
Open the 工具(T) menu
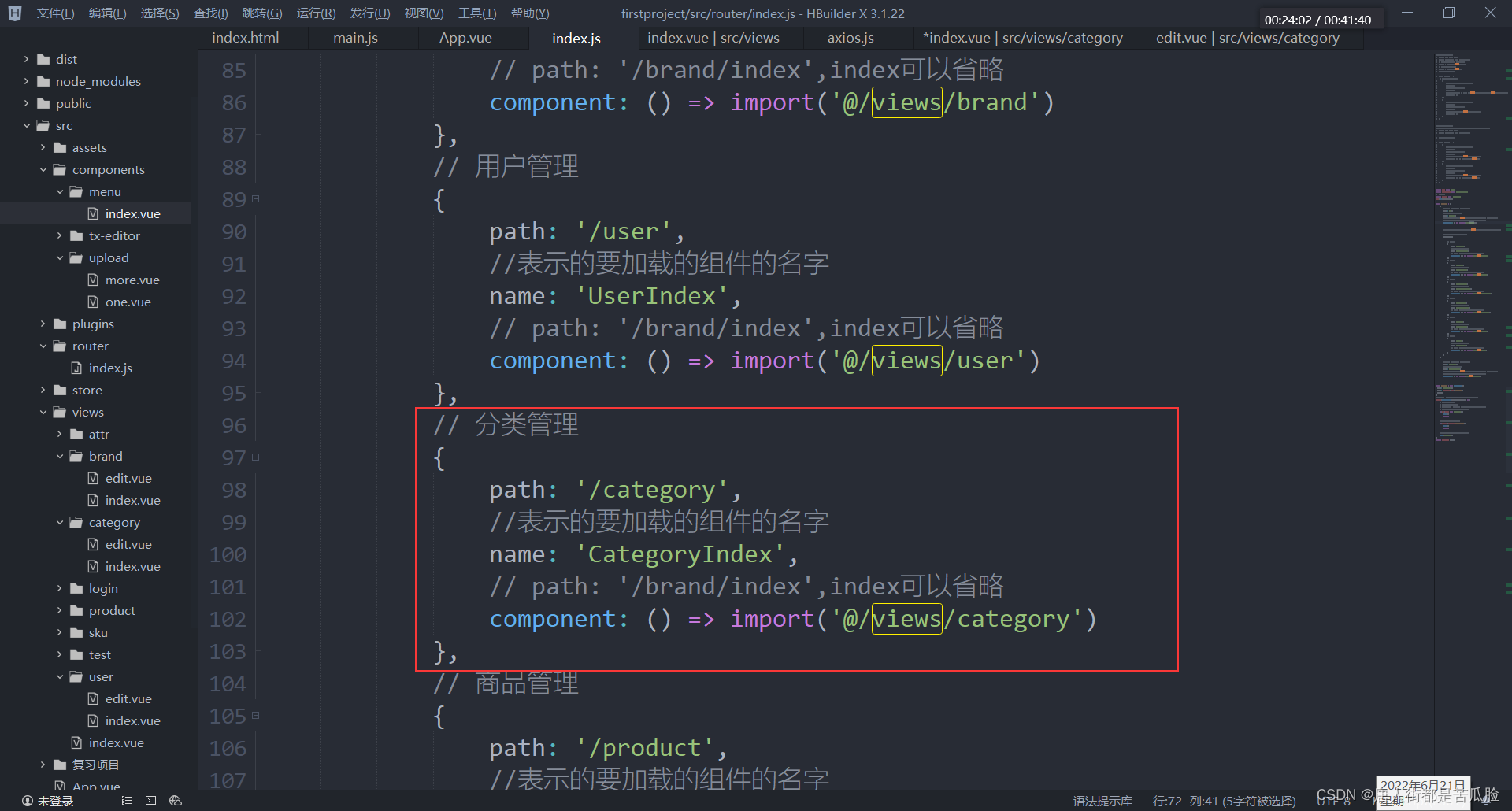477,13
